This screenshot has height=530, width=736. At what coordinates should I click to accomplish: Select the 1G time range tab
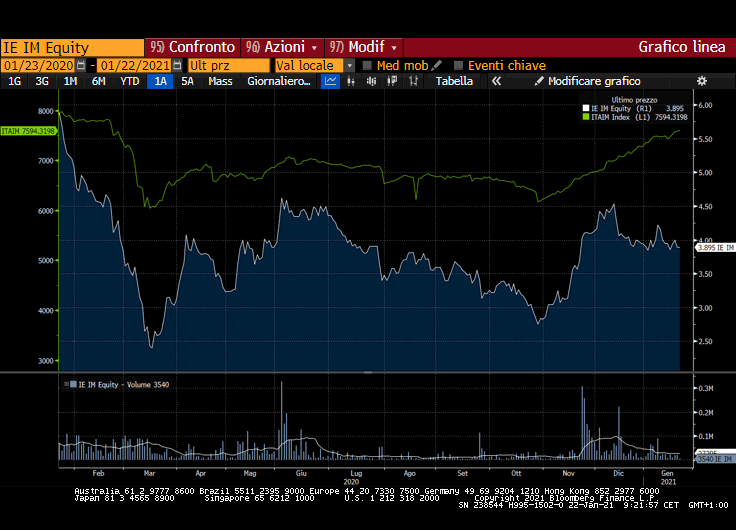15,81
